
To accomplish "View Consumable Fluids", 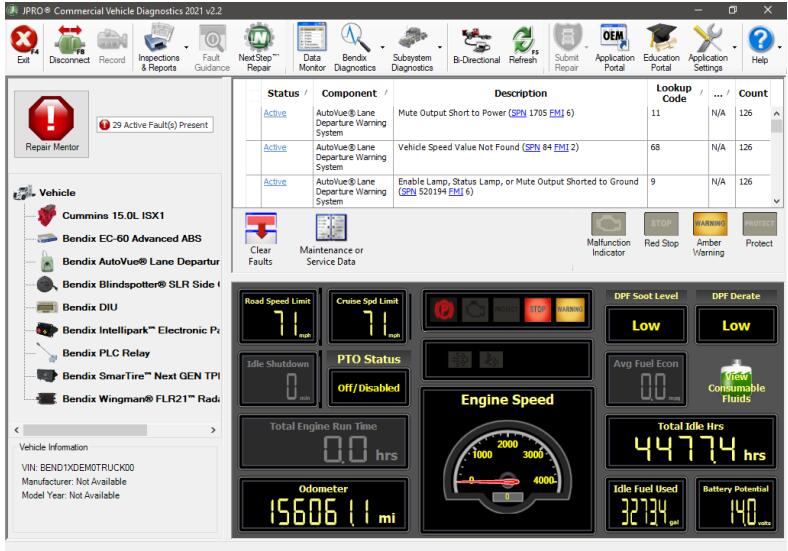I will point(736,382).
